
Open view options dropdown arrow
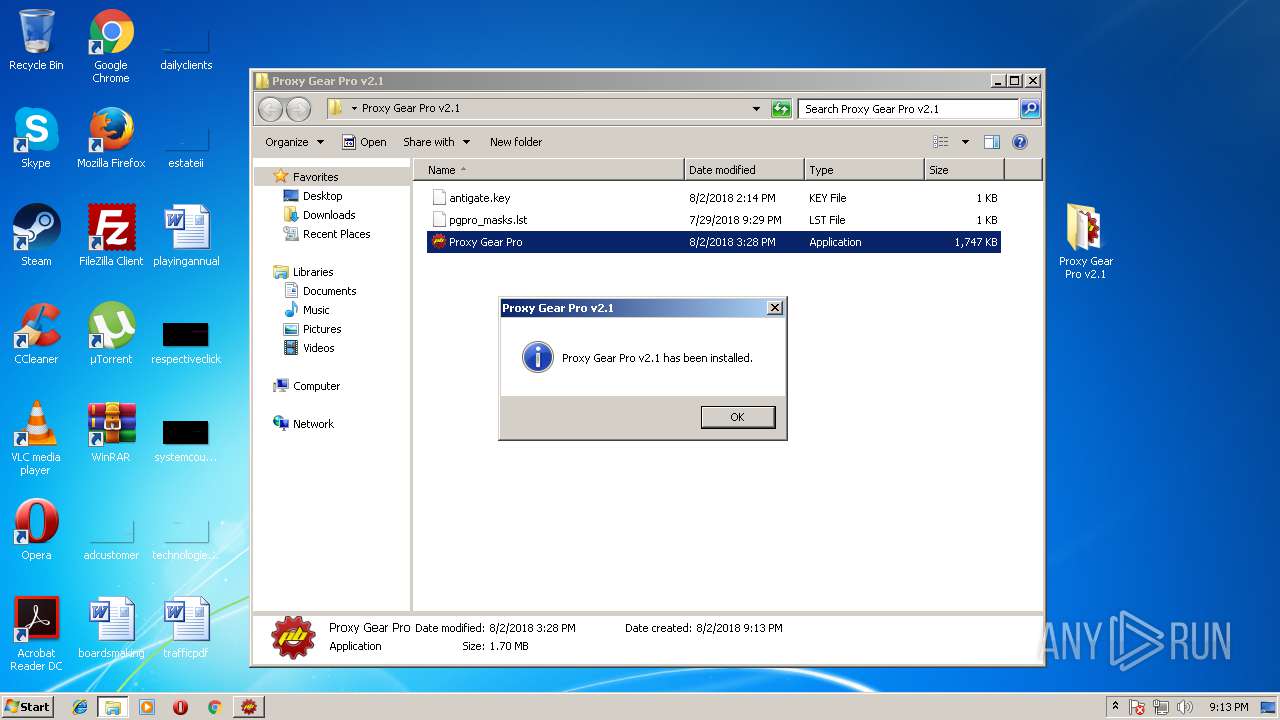pos(965,142)
